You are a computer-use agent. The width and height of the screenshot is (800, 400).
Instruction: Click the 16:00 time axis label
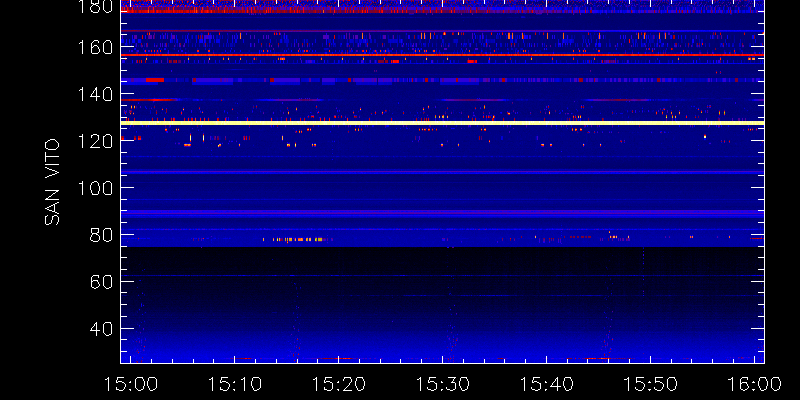[755, 384]
